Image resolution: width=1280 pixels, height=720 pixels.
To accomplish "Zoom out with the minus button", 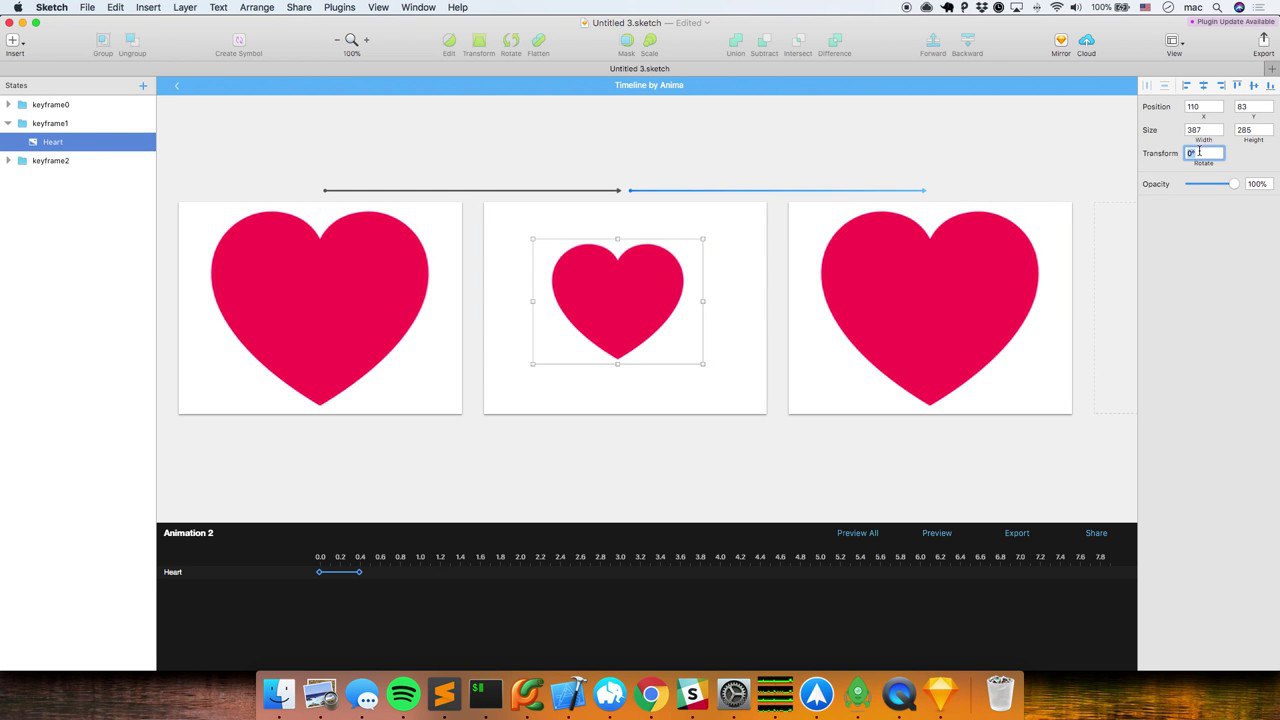I will click(337, 40).
